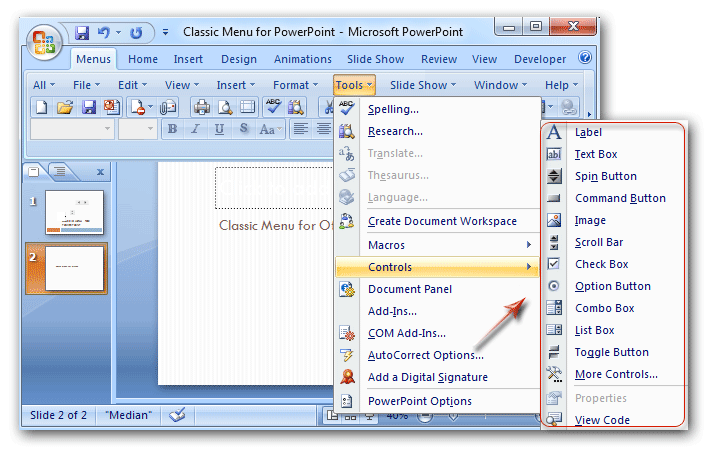This screenshot has width=708, height=451.
Task: Select COM Add-Ins... menu entry
Action: [x=437, y=333]
